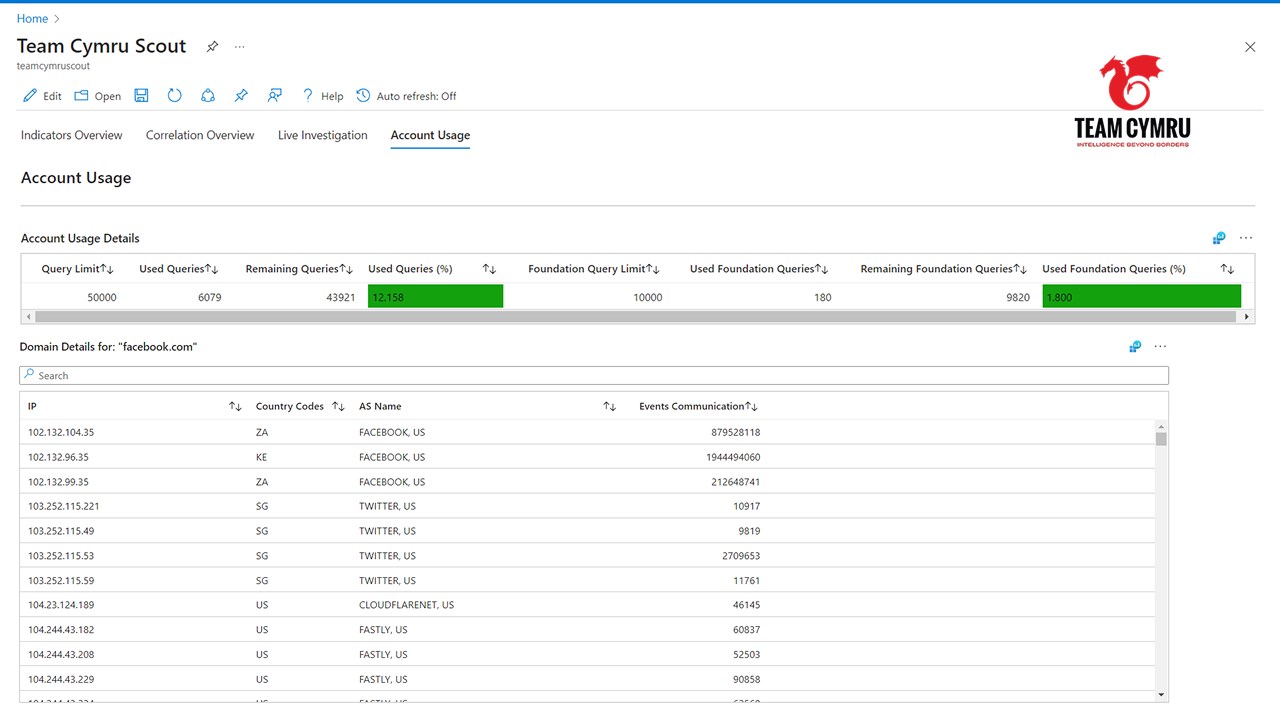
Task: Select the IP cell 102.132.104.35
Action: (x=61, y=433)
